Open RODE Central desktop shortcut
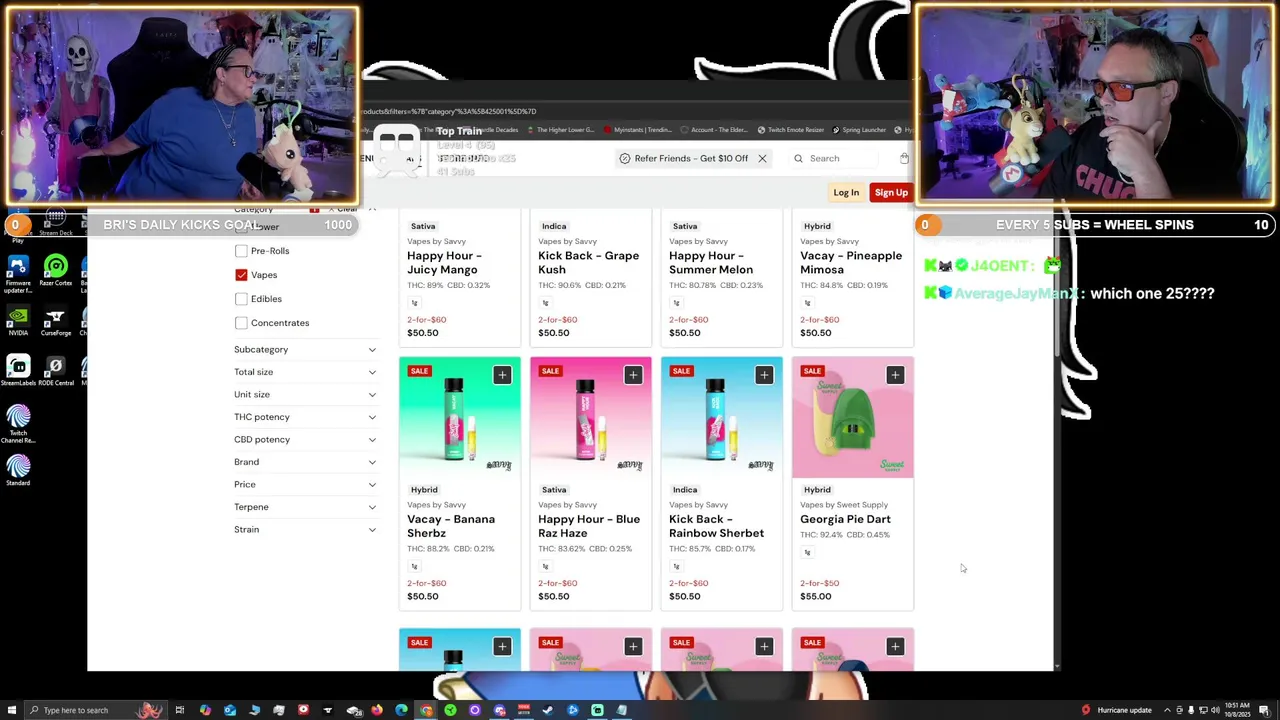The image size is (1280, 720). coord(56,371)
